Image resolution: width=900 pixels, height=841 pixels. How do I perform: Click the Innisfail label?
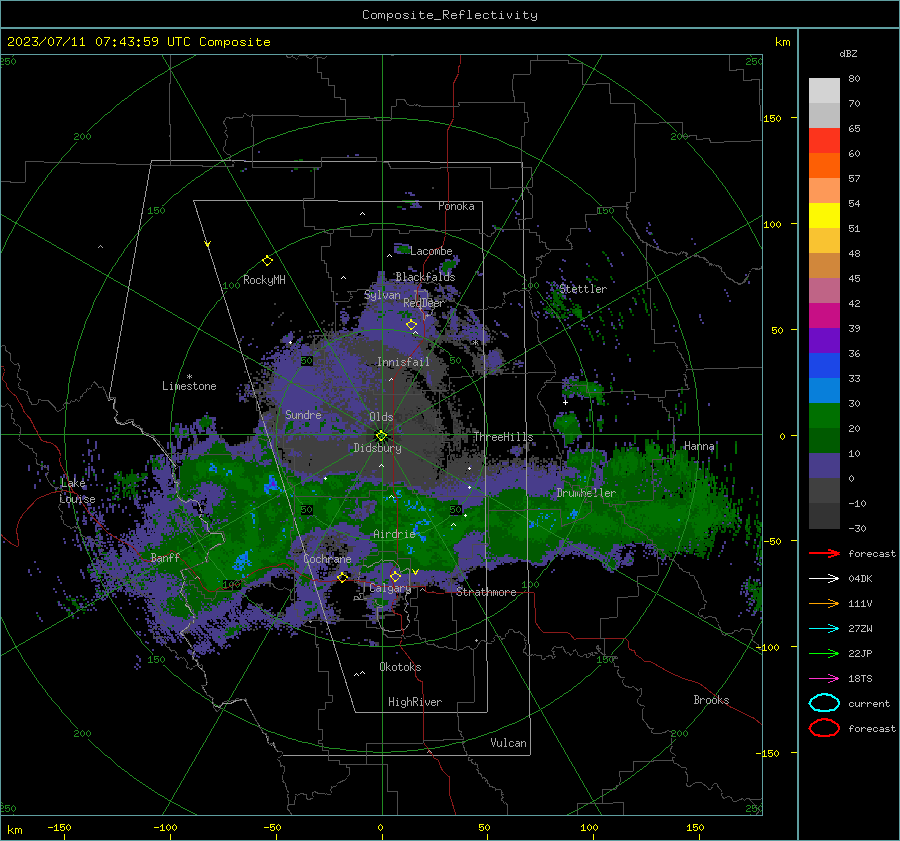click(x=403, y=362)
